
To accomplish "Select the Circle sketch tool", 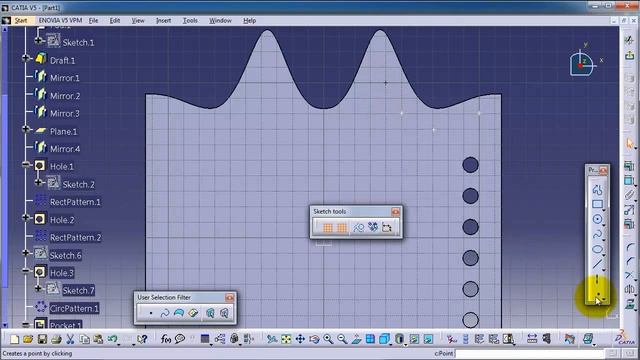I will 597,219.
